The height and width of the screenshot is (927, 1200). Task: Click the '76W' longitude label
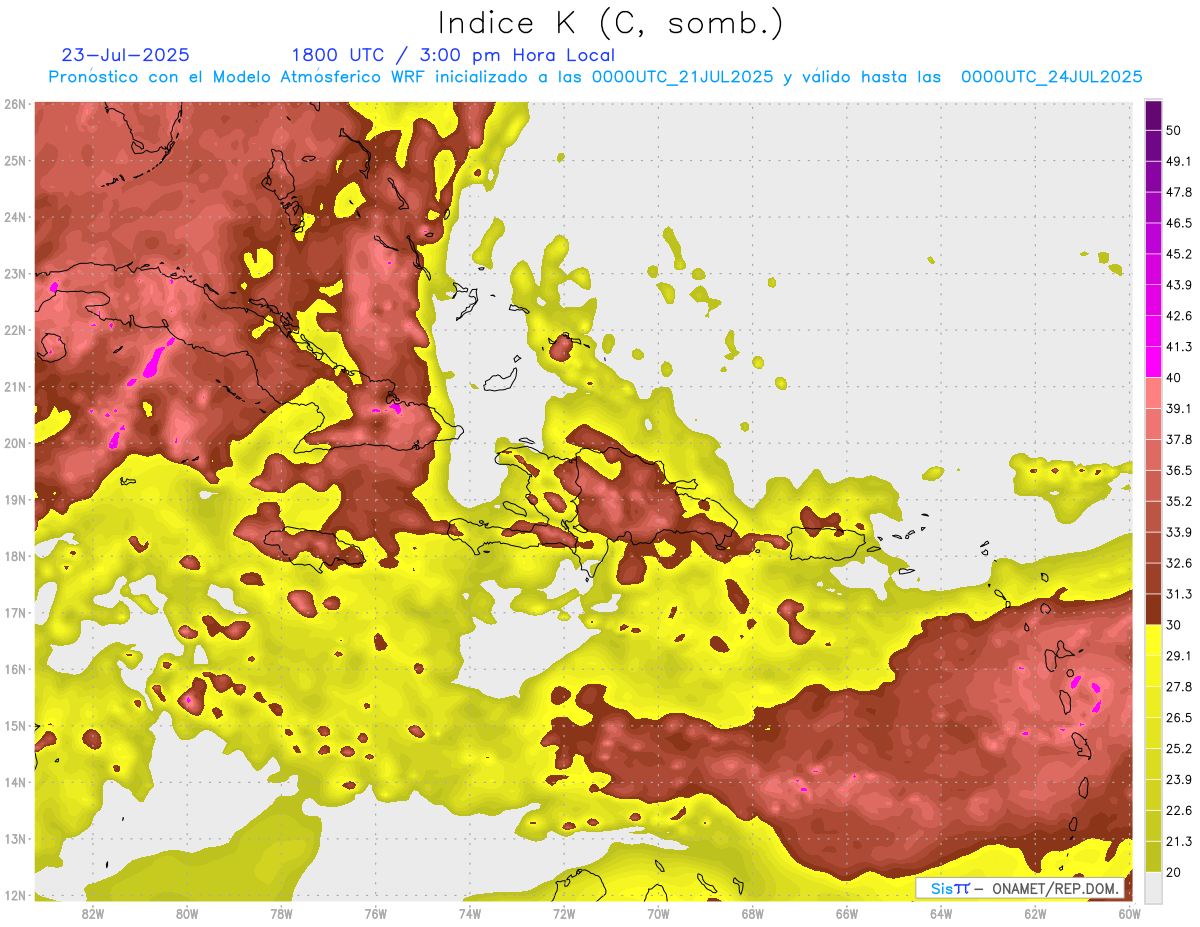pos(375,913)
